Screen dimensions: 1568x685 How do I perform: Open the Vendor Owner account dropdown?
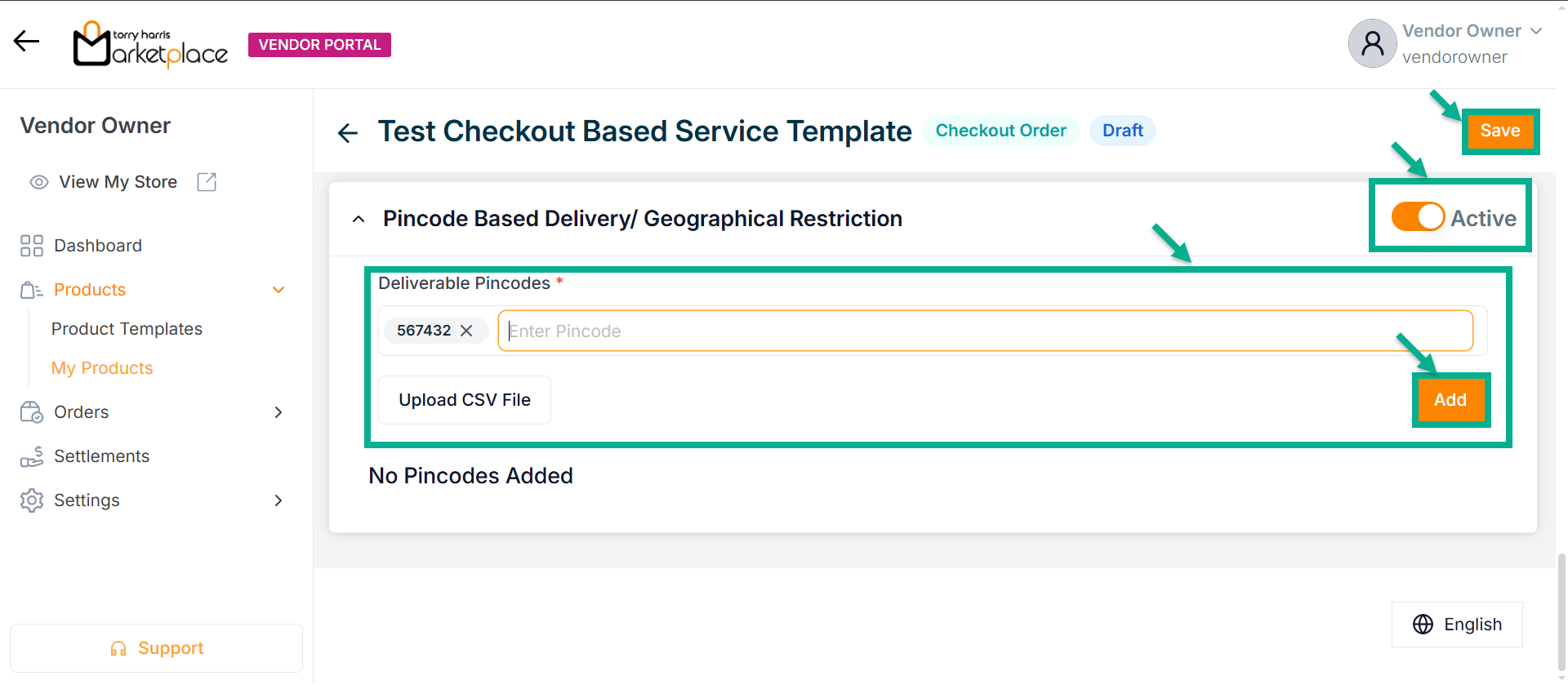point(1535,31)
